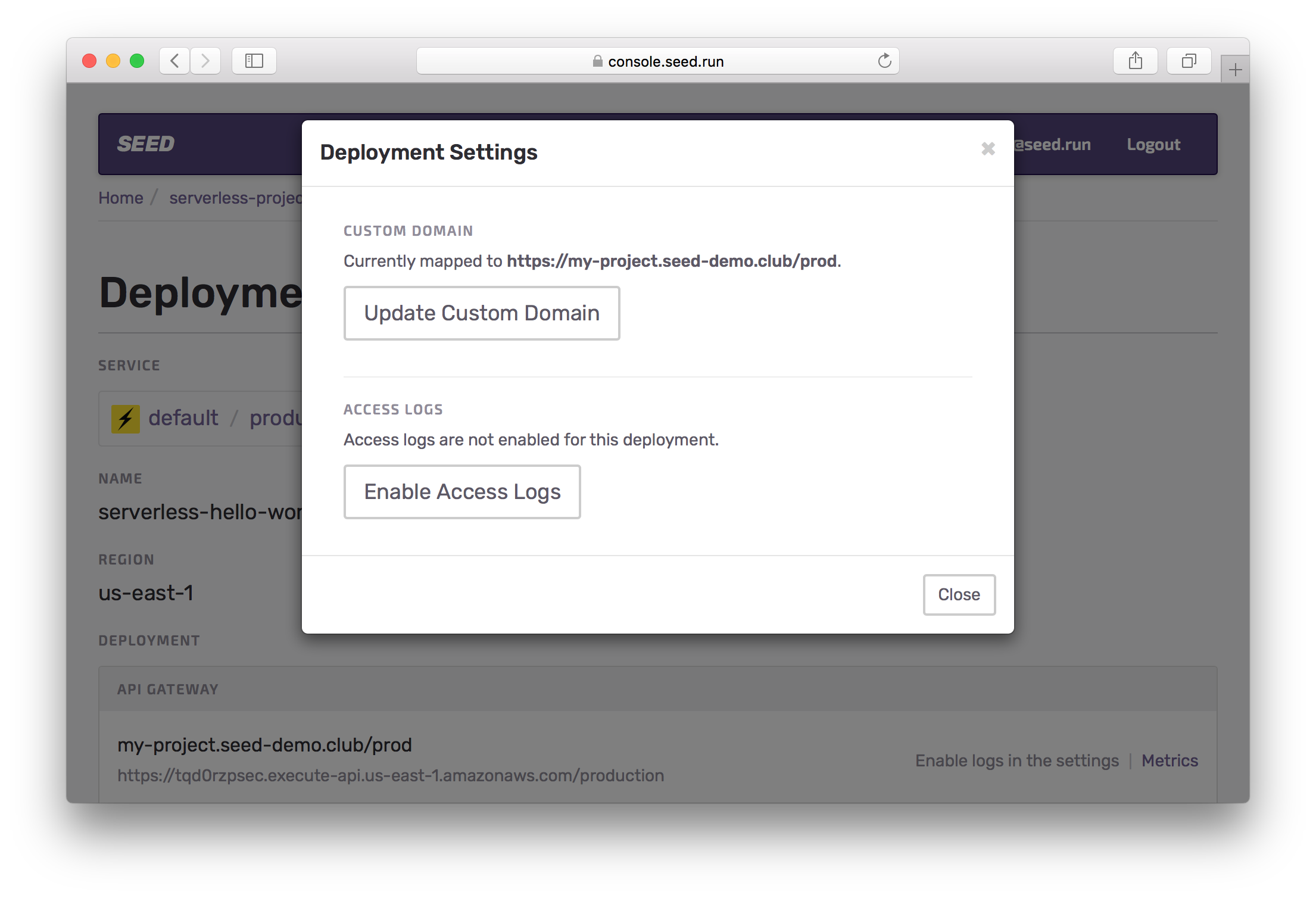Click the Close button in dialog

pyautogui.click(x=959, y=594)
